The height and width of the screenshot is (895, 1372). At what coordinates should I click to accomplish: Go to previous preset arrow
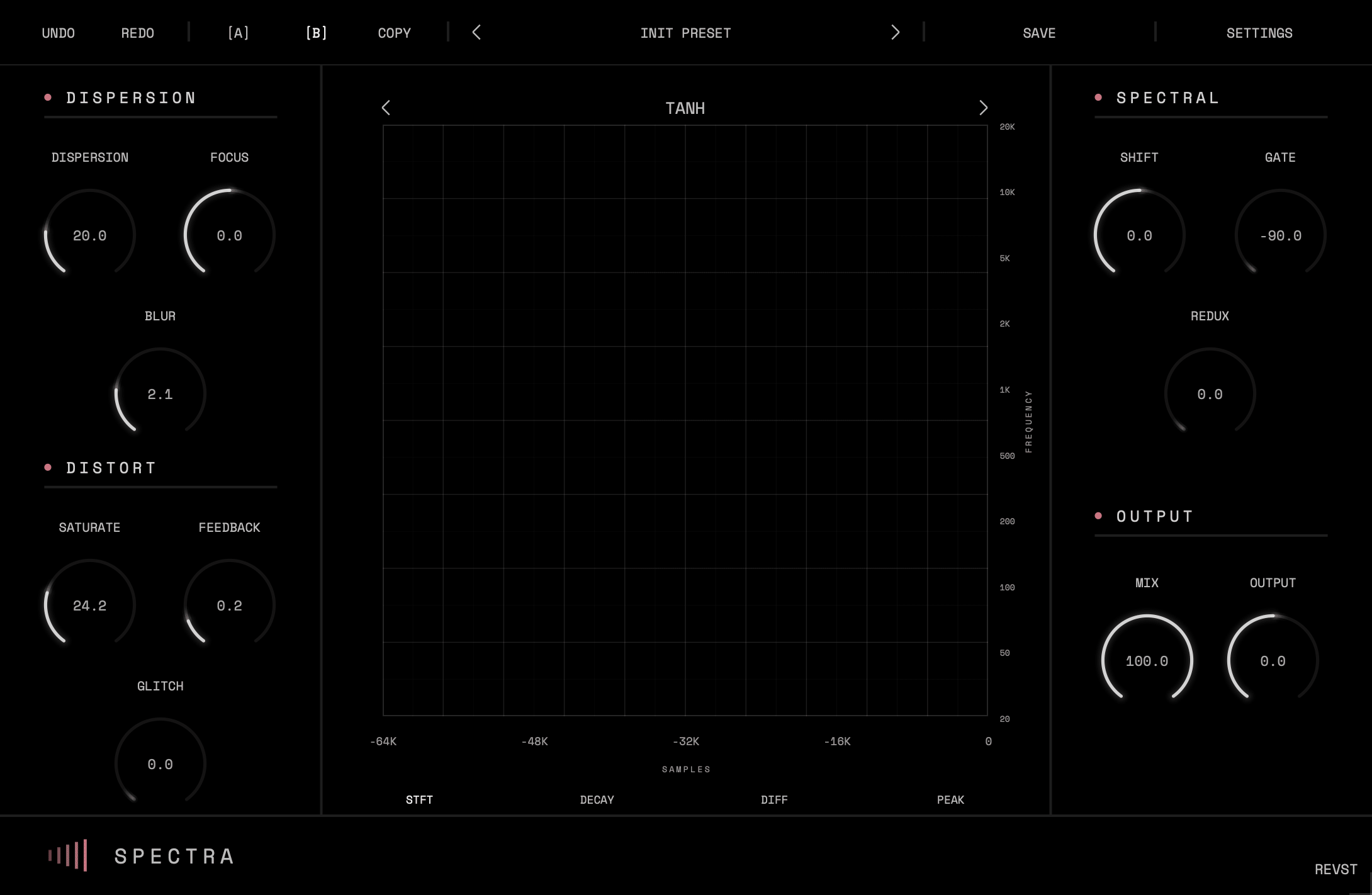click(476, 33)
